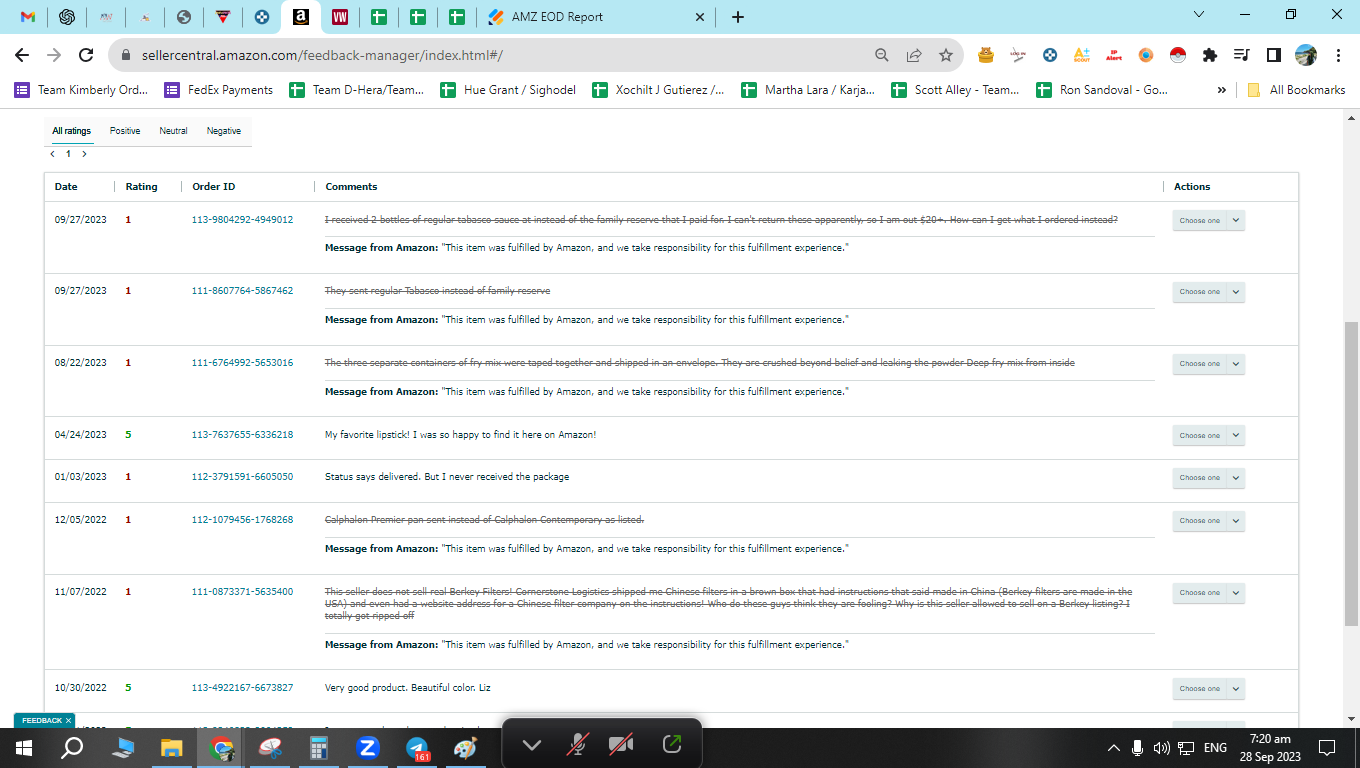Go to the next feedback page arrow
Image resolution: width=1360 pixels, height=768 pixels.
(84, 154)
